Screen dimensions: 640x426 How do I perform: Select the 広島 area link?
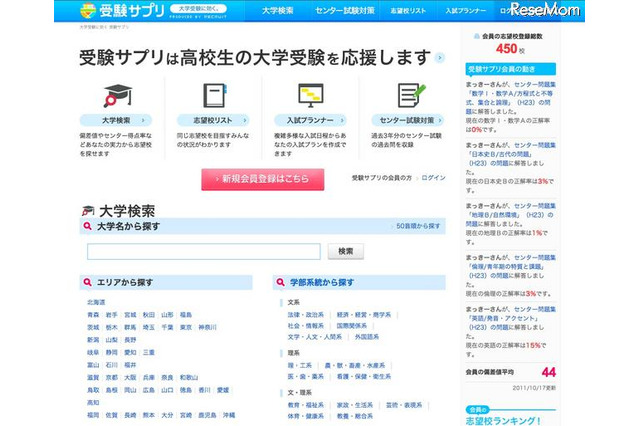pyautogui.click(x=149, y=390)
